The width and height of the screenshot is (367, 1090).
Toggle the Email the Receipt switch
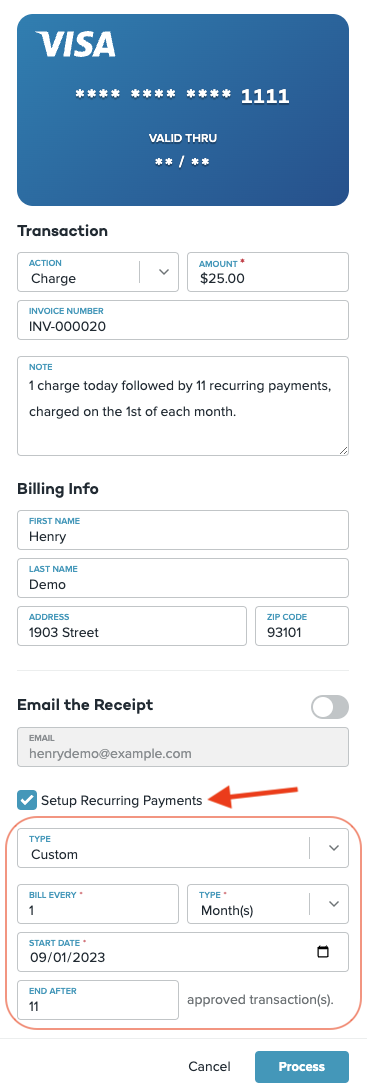[x=330, y=708]
